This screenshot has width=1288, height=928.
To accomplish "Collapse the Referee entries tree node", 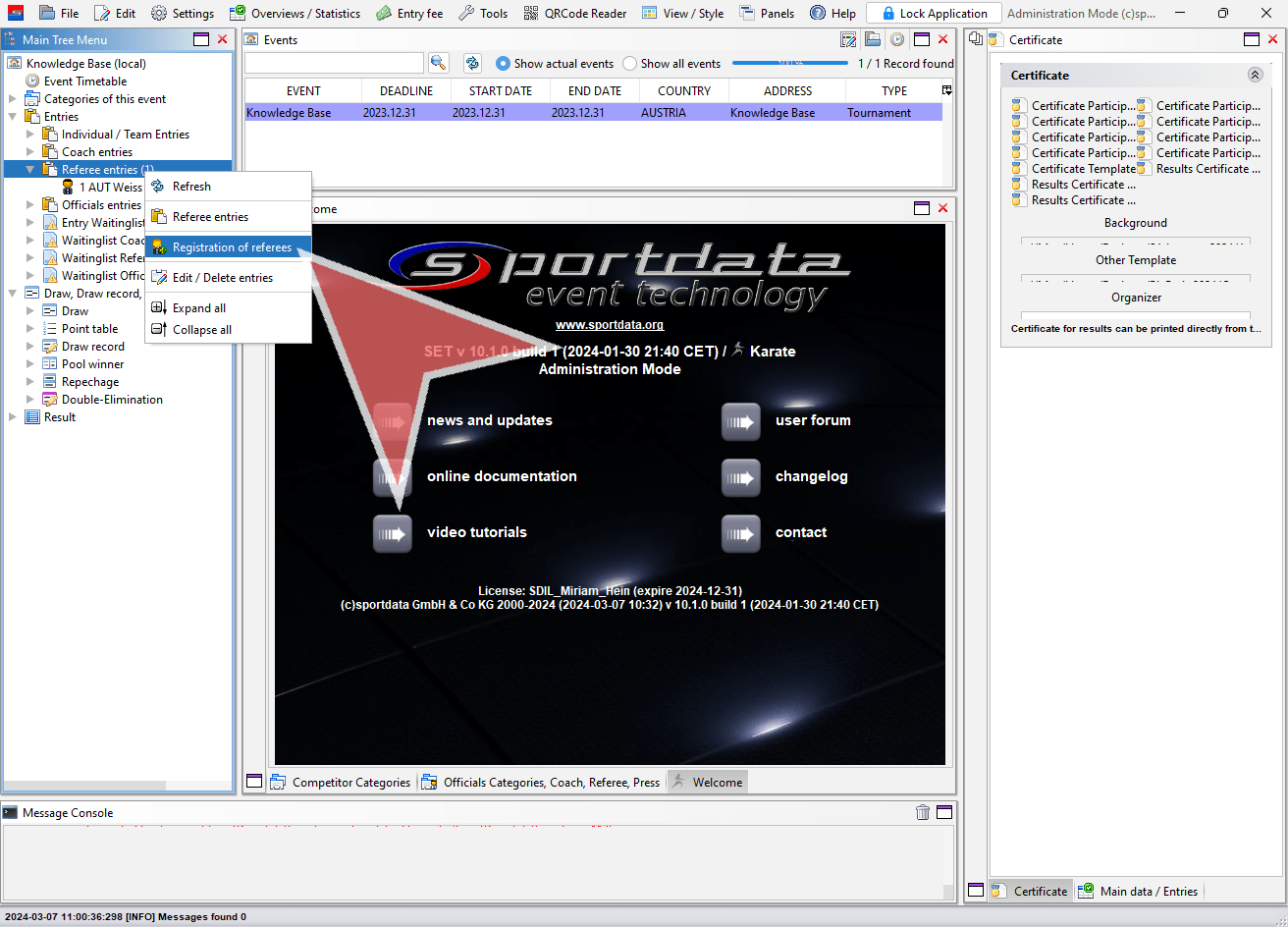I will pyautogui.click(x=30, y=170).
